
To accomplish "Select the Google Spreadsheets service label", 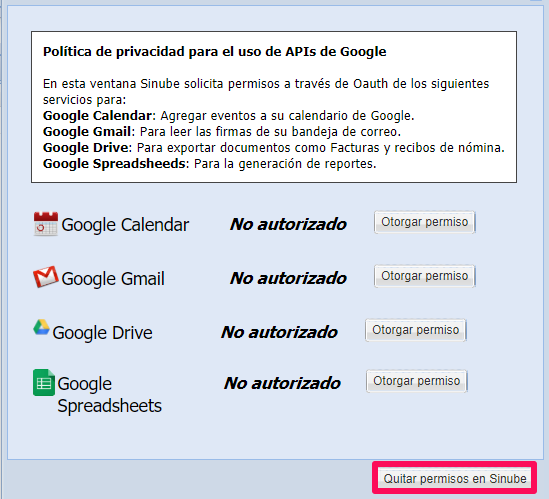I will 109,395.
